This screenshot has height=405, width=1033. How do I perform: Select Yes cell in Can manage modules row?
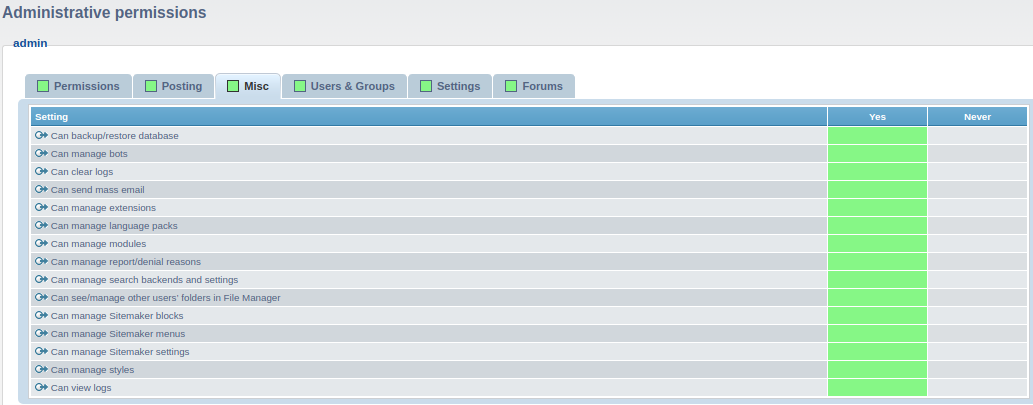[x=878, y=243]
